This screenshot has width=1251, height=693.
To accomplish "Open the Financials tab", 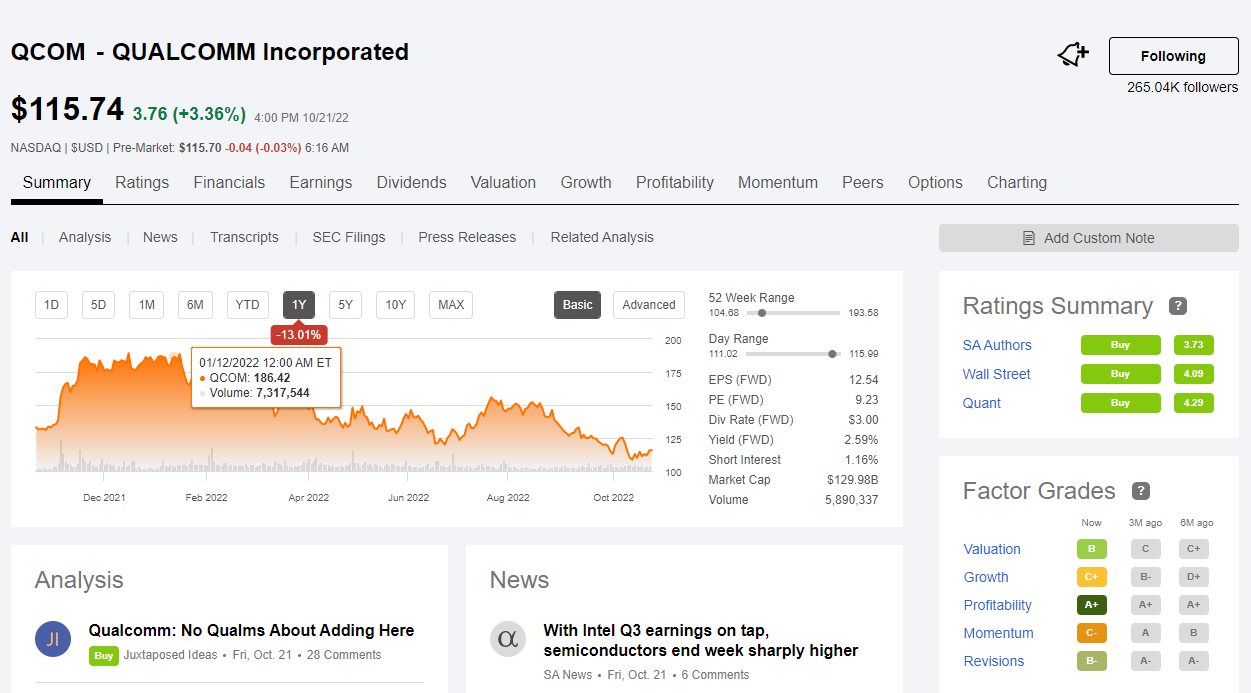I will pyautogui.click(x=229, y=182).
